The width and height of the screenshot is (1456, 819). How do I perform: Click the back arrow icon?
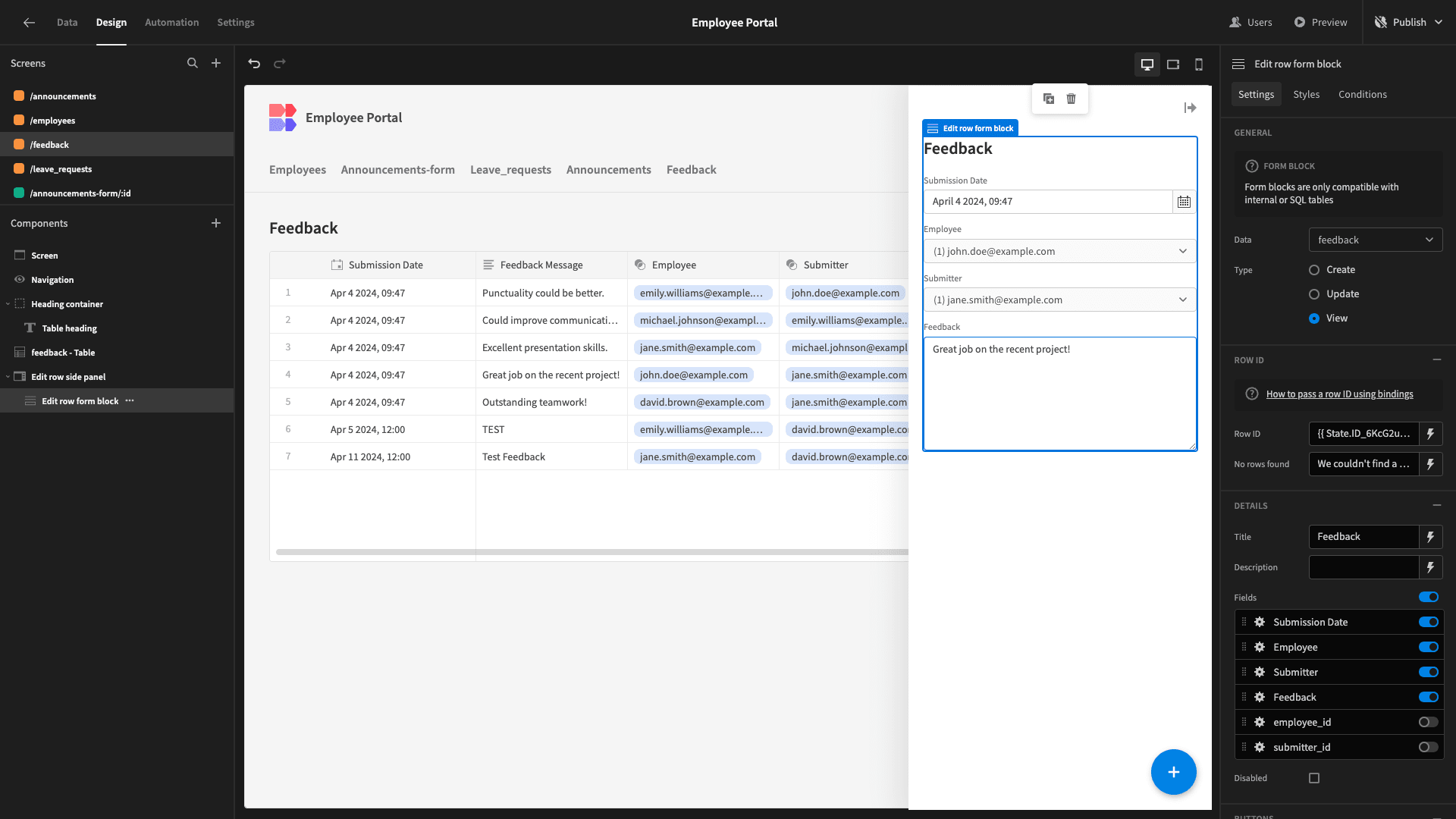point(29,23)
